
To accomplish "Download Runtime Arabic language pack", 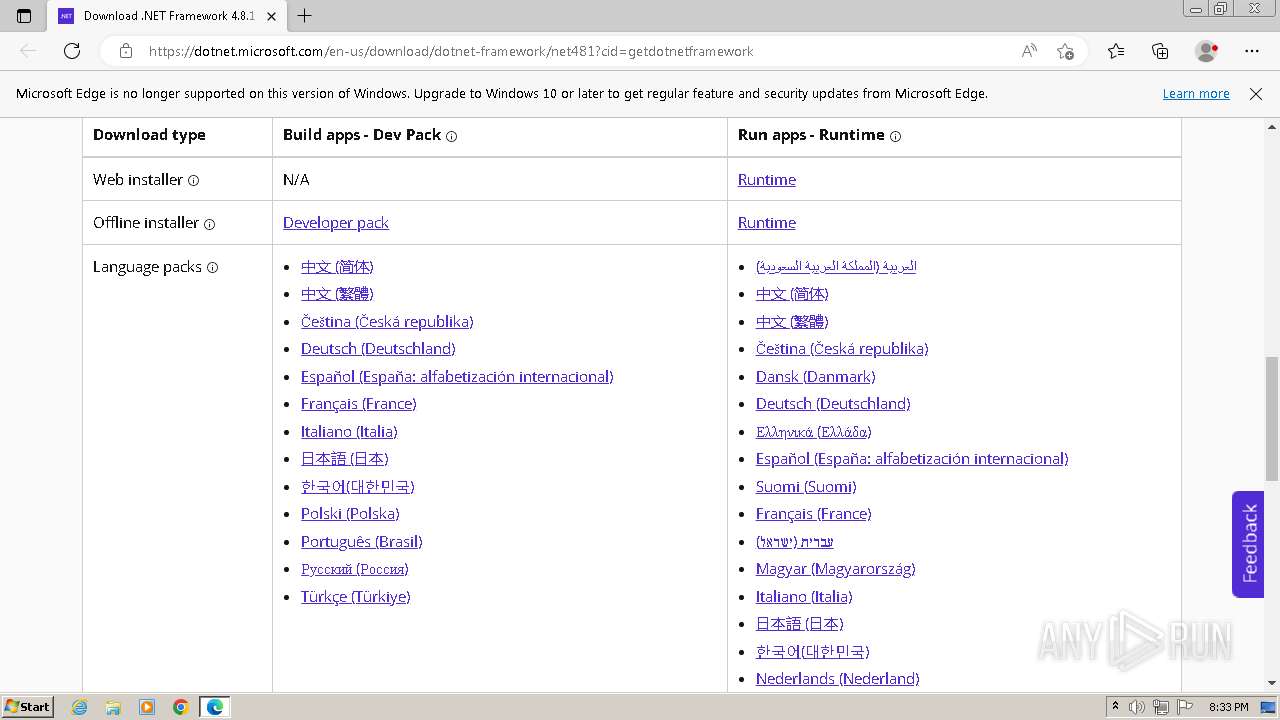I will [836, 266].
